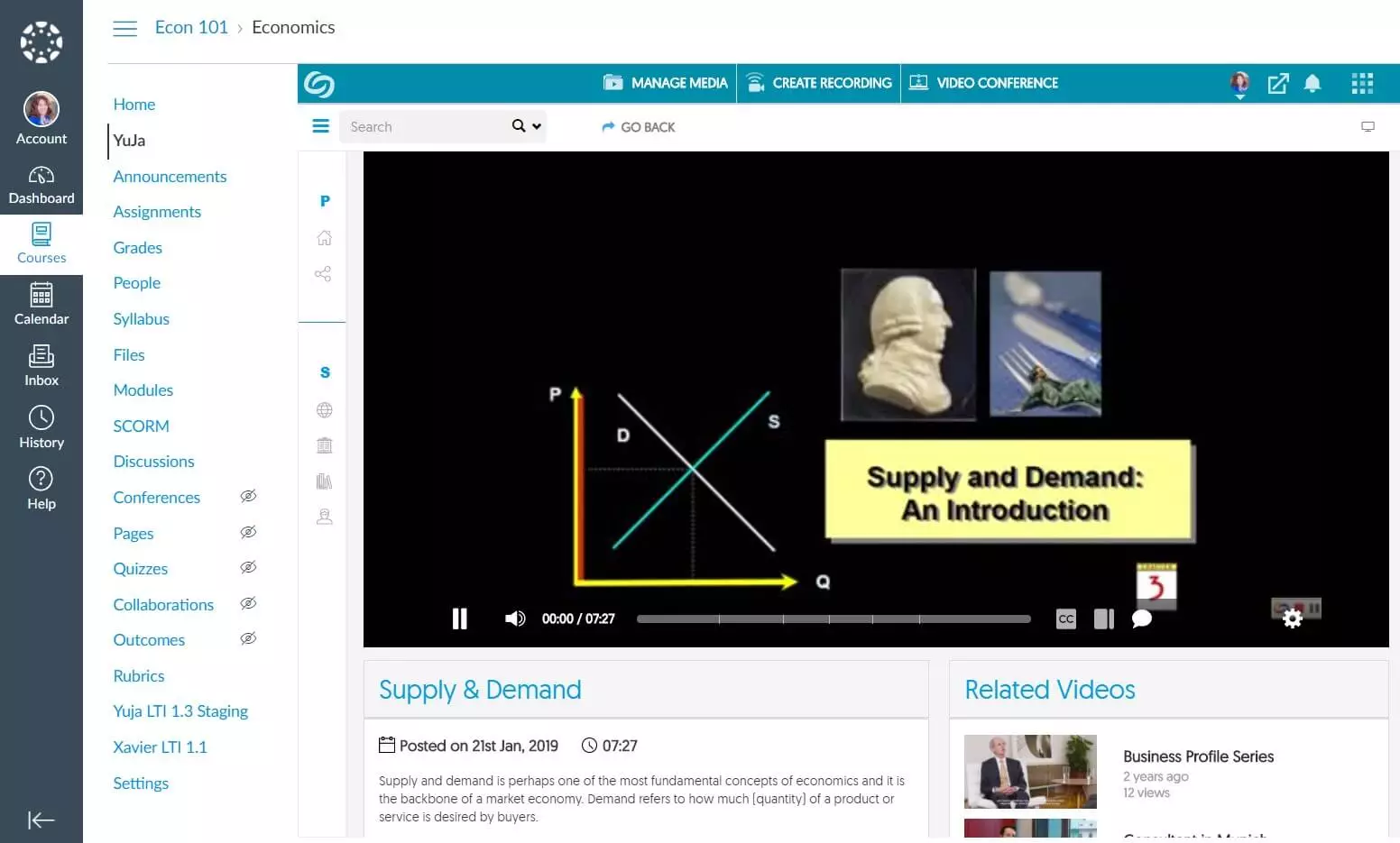Open the Calendar in global navigation

point(41,305)
